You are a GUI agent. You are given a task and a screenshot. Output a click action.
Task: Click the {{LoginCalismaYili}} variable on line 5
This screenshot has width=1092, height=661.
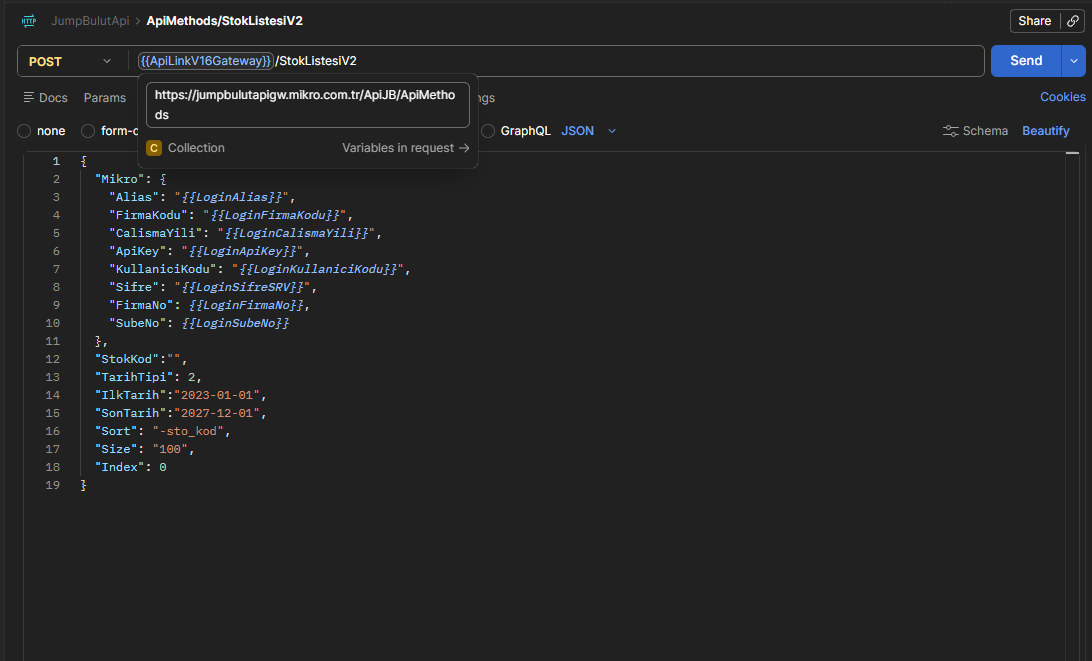tap(297, 233)
